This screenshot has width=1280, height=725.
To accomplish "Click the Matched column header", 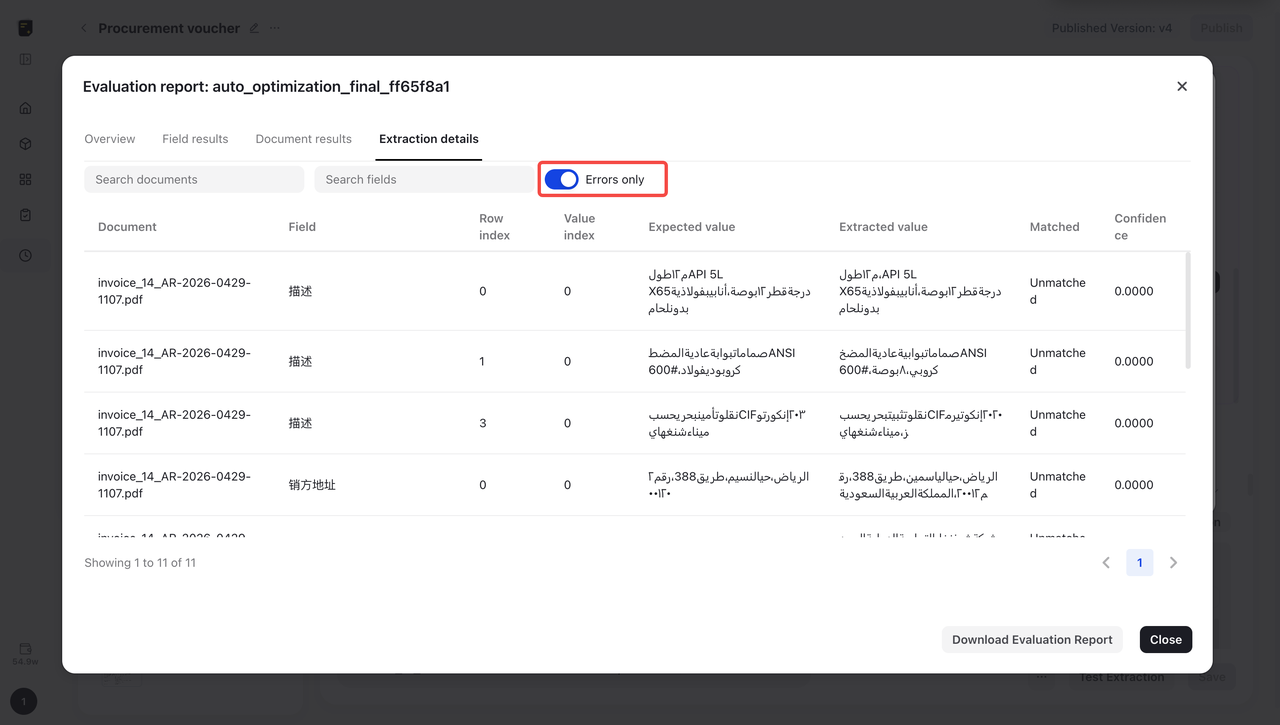I will pos(1055,227).
